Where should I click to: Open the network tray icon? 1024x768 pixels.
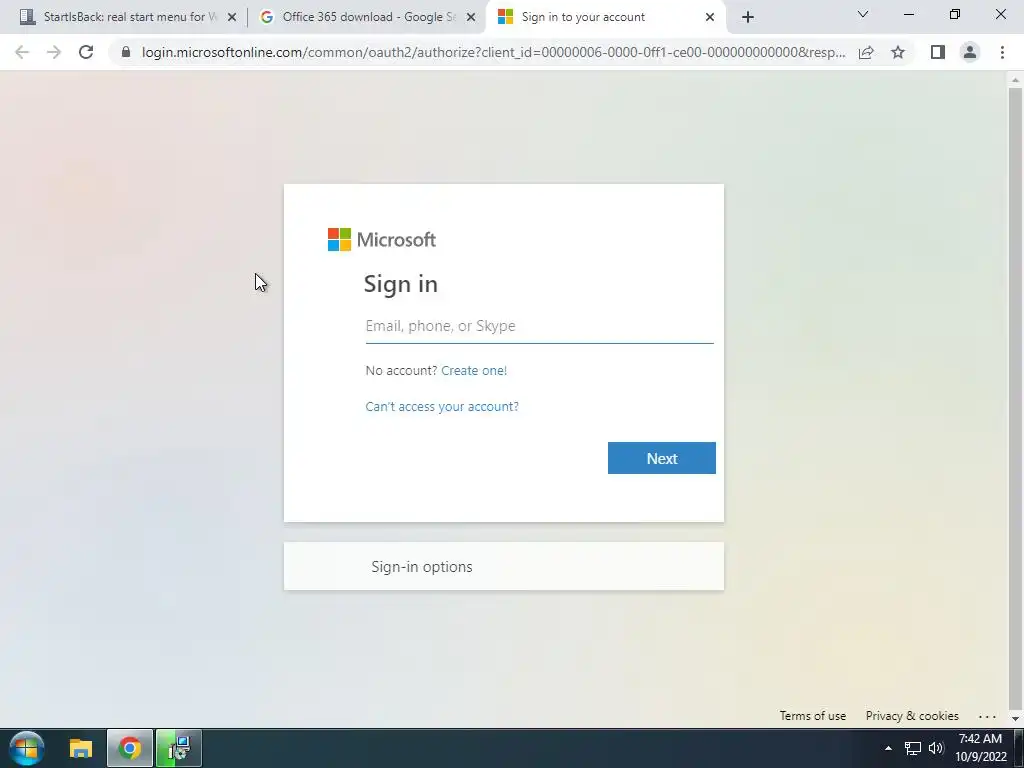(x=912, y=748)
